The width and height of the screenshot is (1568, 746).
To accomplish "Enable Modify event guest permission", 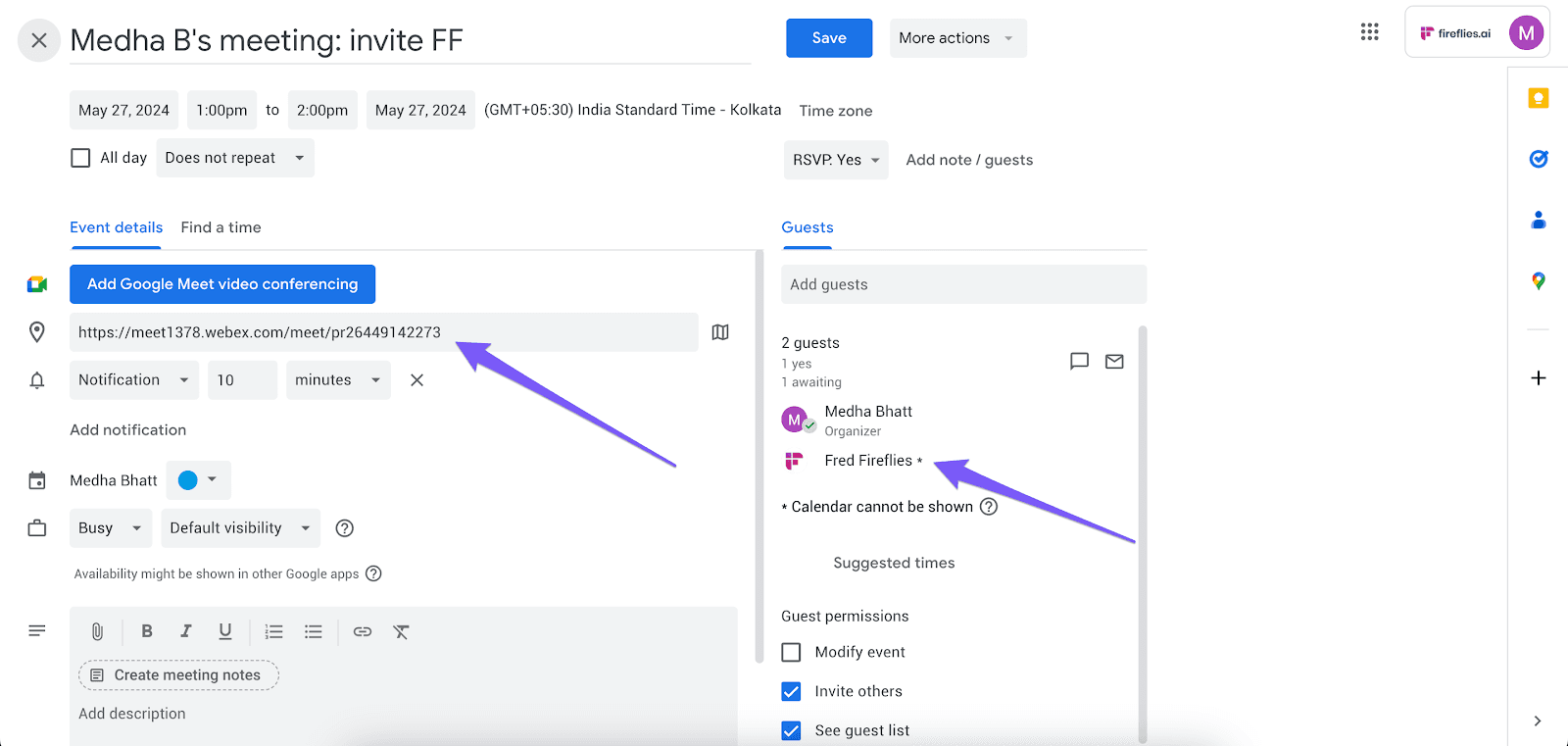I will pos(791,652).
